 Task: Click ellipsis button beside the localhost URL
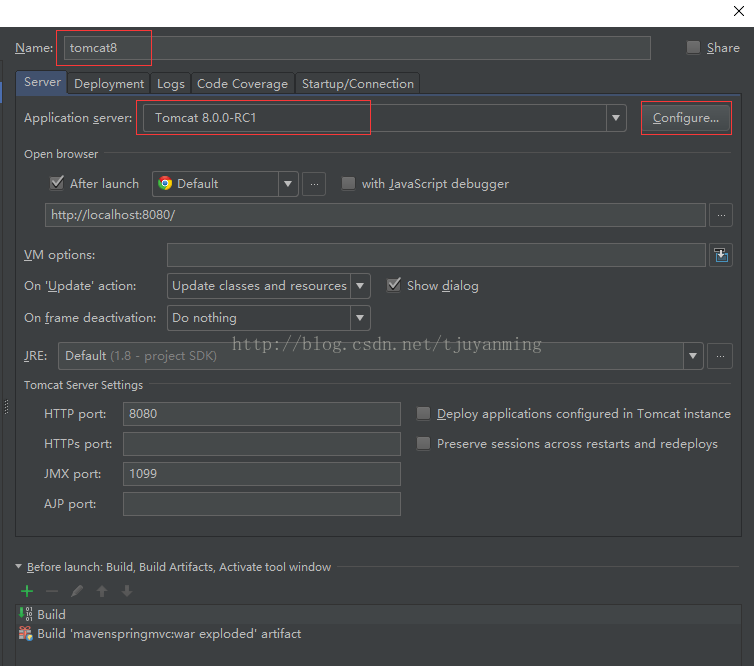[x=721, y=215]
